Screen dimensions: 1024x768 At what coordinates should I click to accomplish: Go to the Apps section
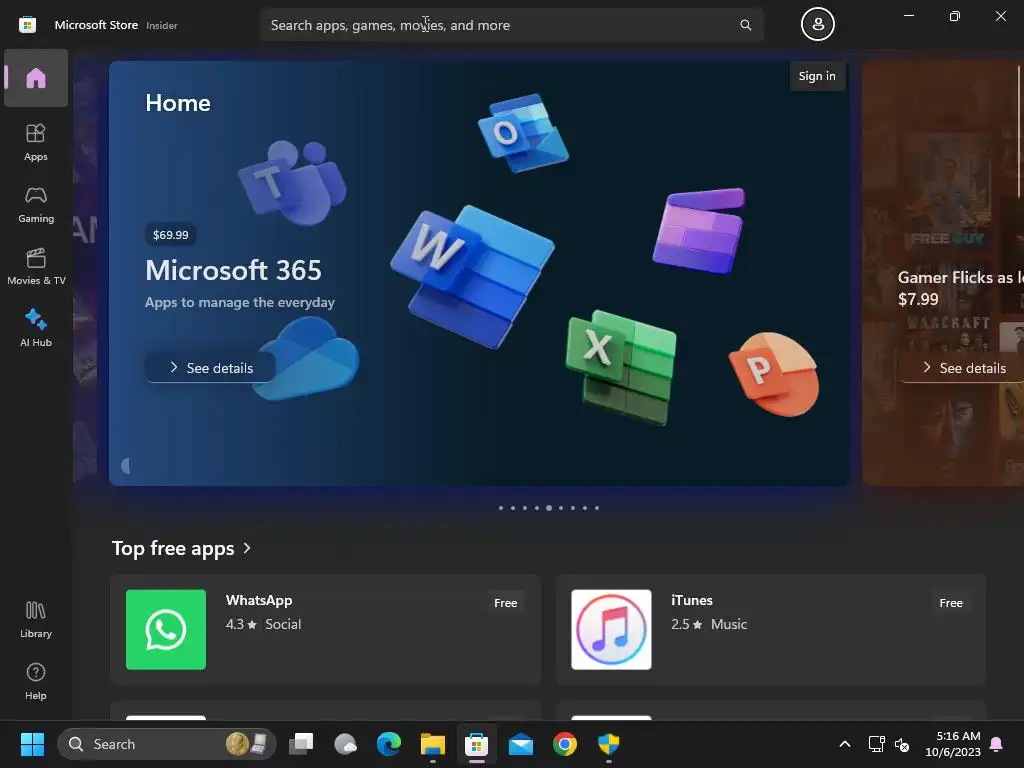[x=36, y=142]
